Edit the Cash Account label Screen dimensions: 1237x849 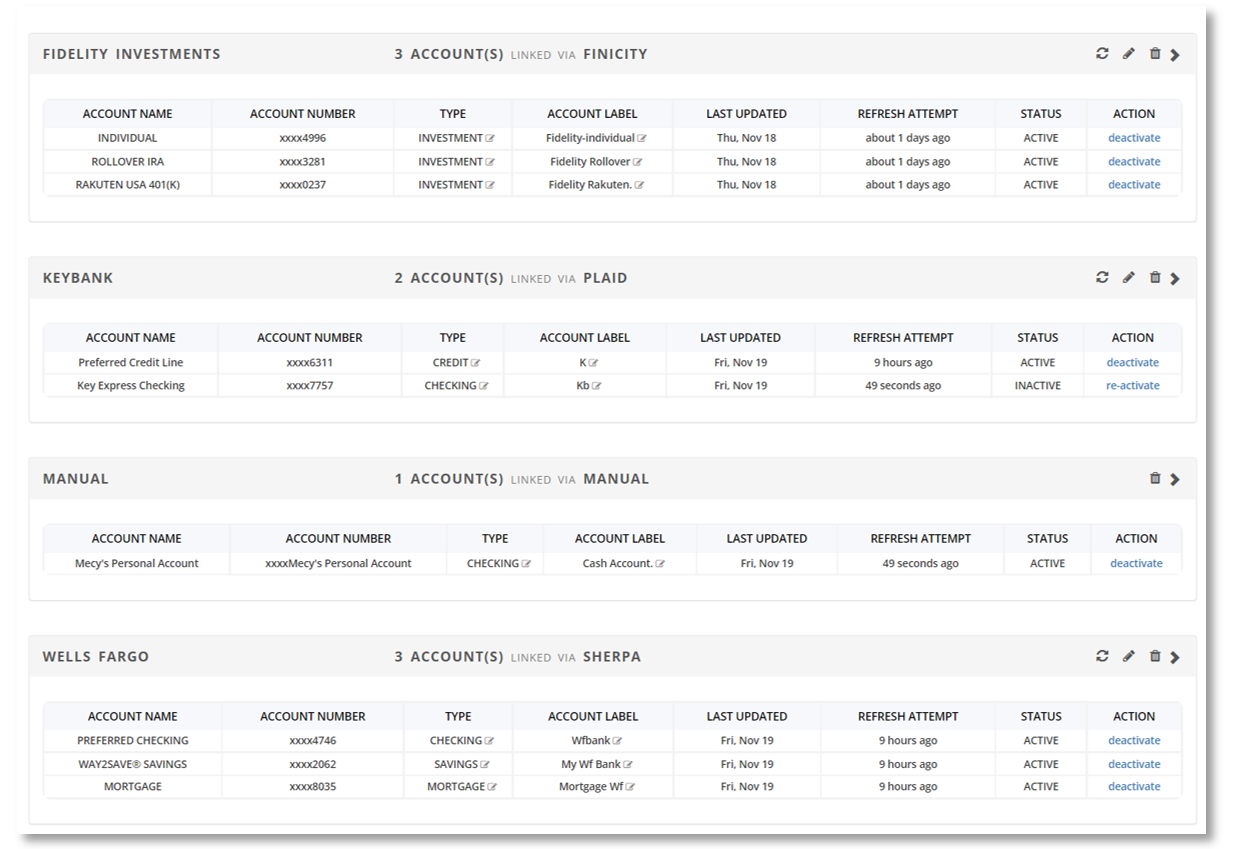tap(660, 564)
